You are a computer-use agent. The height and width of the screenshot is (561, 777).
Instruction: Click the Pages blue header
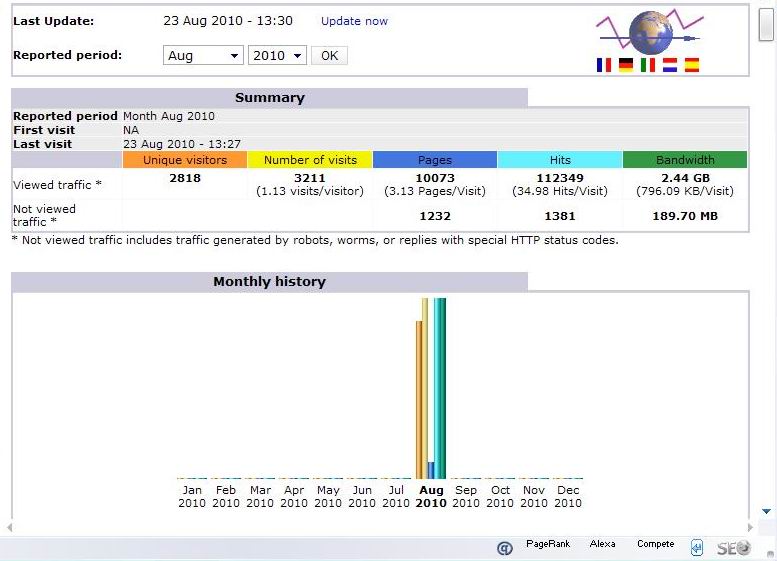tap(435, 160)
